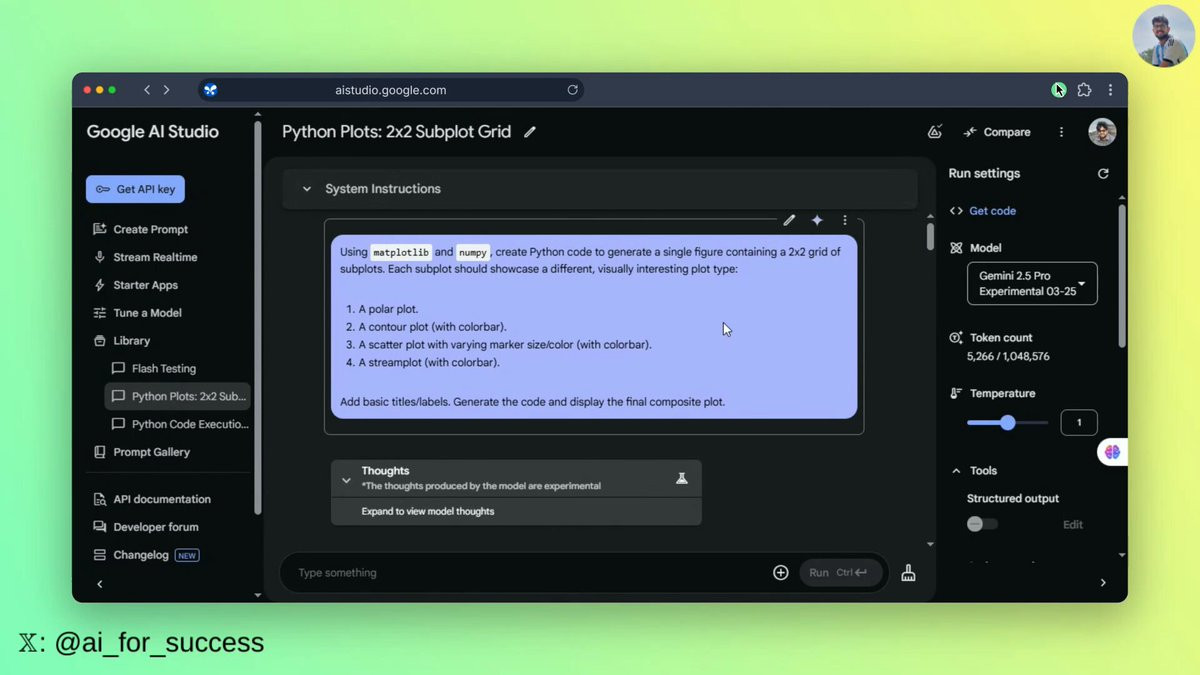
Task: Expand the Thoughts section chevron
Action: 346,480
